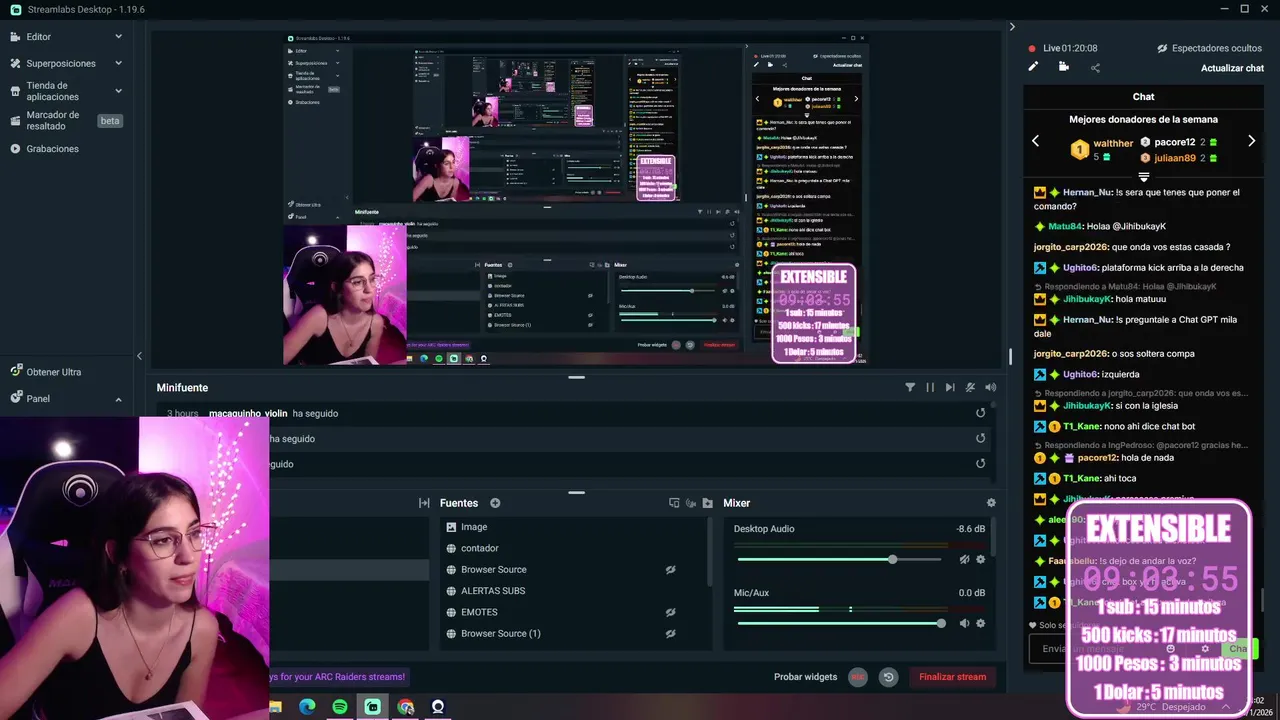Collapse the donors leaderboard handle
Screen dimensions: 1280x720
[1144, 176]
